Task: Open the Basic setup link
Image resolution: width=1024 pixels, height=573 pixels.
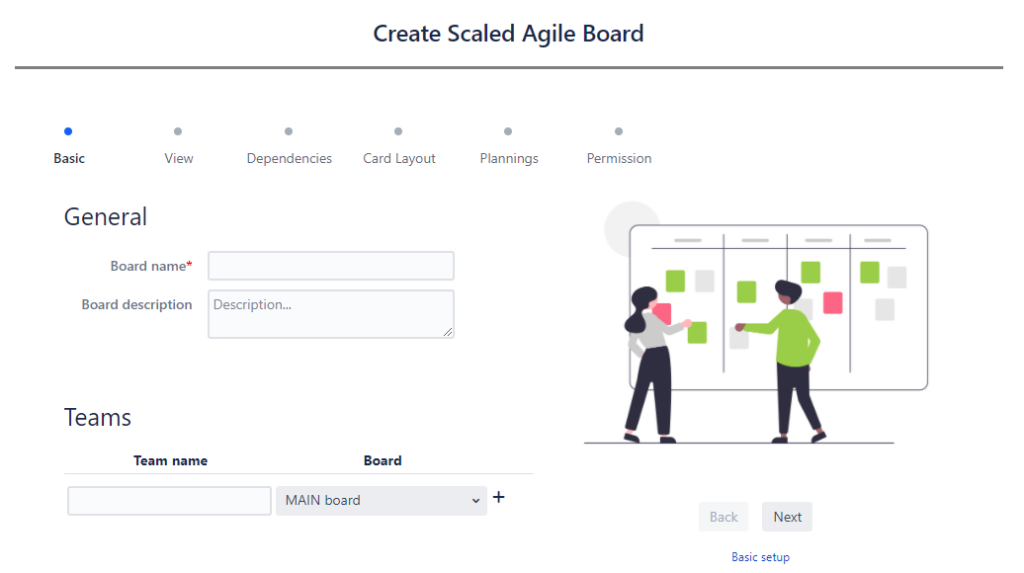Action: pos(760,557)
